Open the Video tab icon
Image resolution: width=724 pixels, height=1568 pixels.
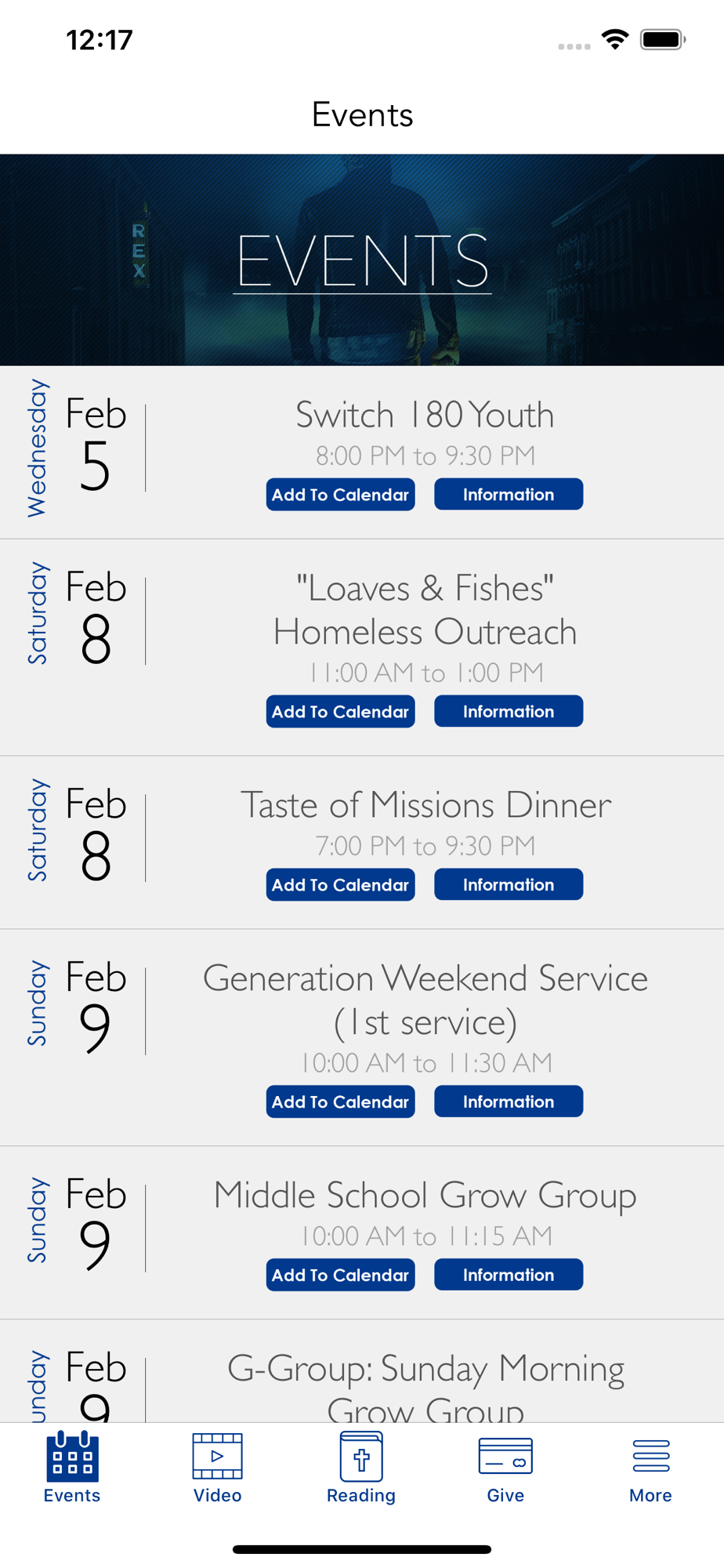[217, 1455]
